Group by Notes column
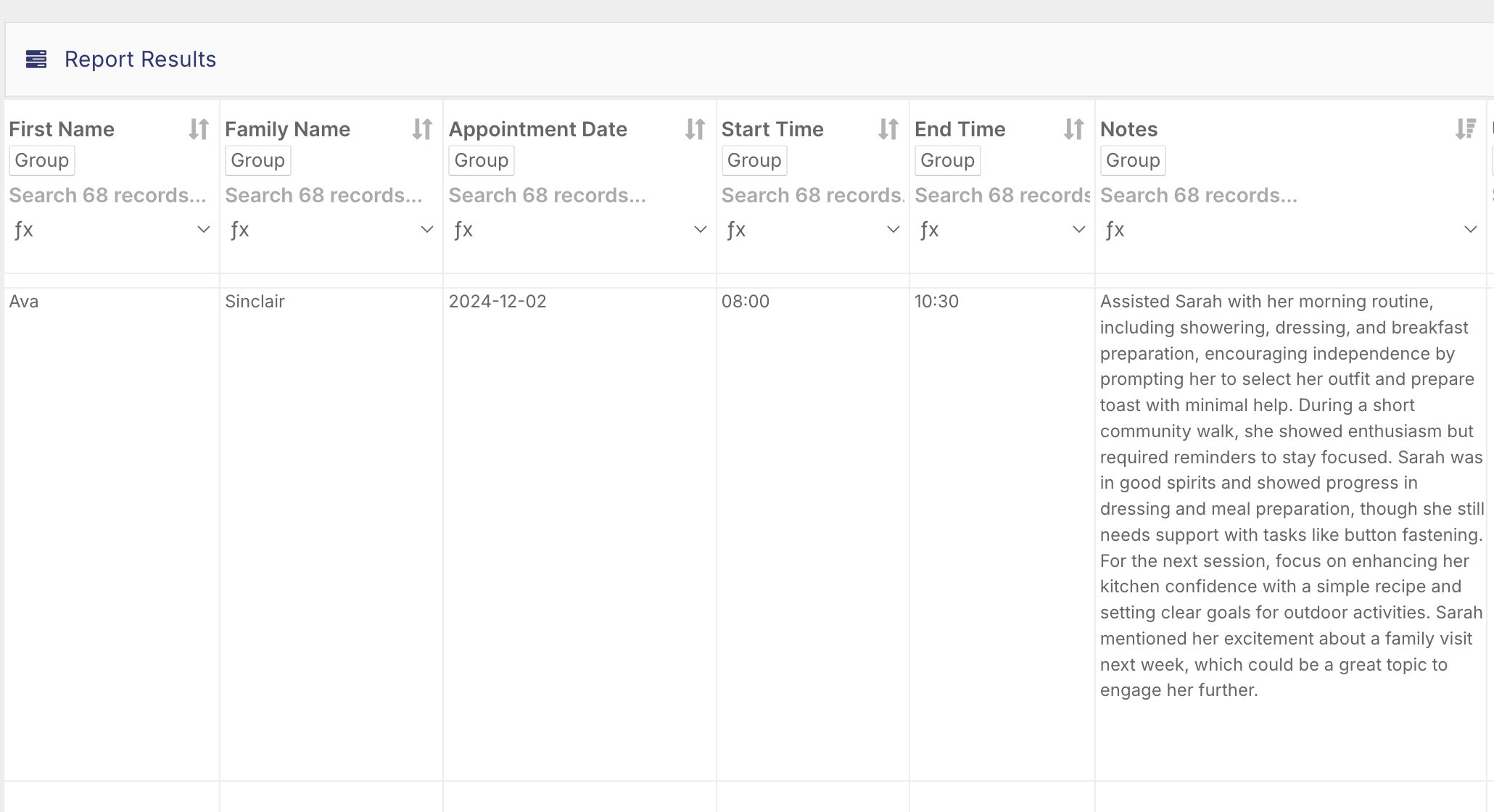The height and width of the screenshot is (812, 1494). pos(1133,160)
